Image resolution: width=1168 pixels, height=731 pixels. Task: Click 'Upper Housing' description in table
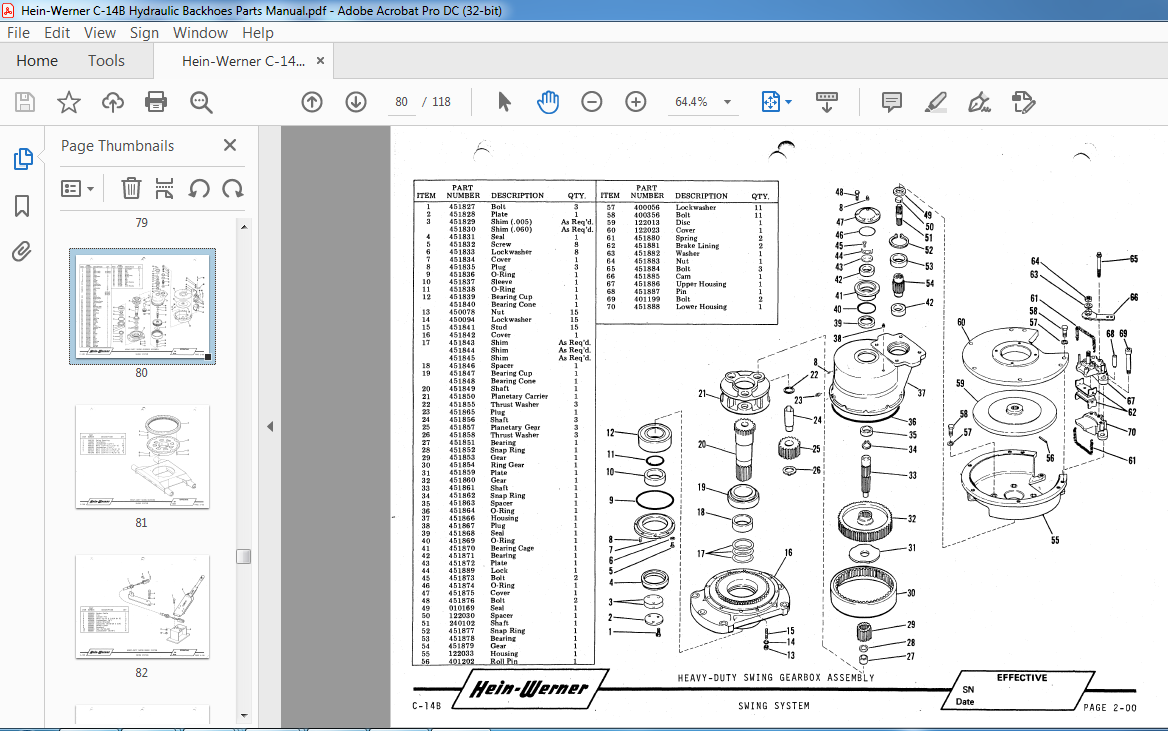click(700, 284)
